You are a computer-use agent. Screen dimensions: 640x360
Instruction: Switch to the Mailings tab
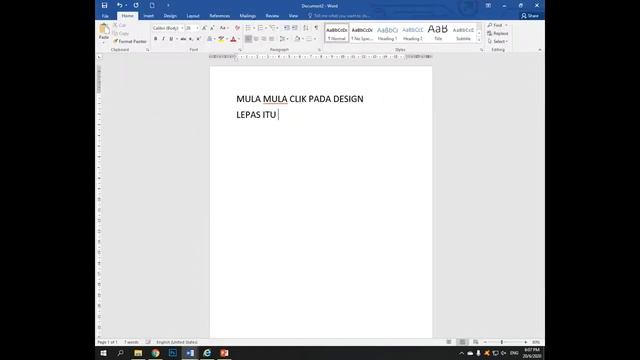[x=248, y=16]
